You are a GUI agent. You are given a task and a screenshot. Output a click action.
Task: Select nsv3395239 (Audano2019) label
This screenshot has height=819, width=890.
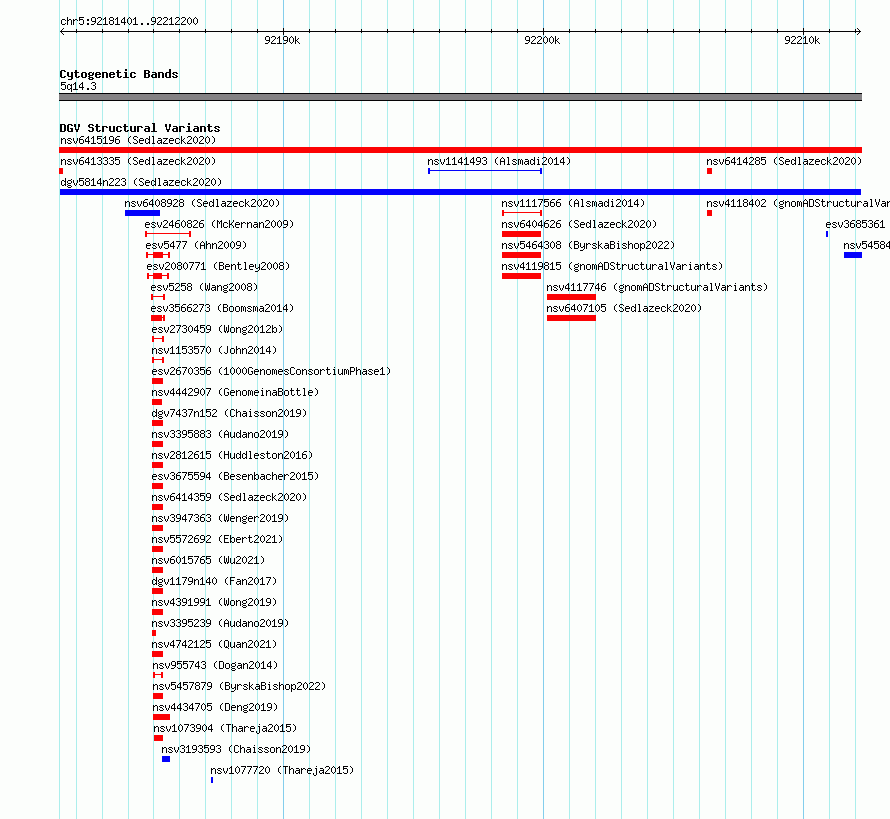pyautogui.click(x=220, y=623)
